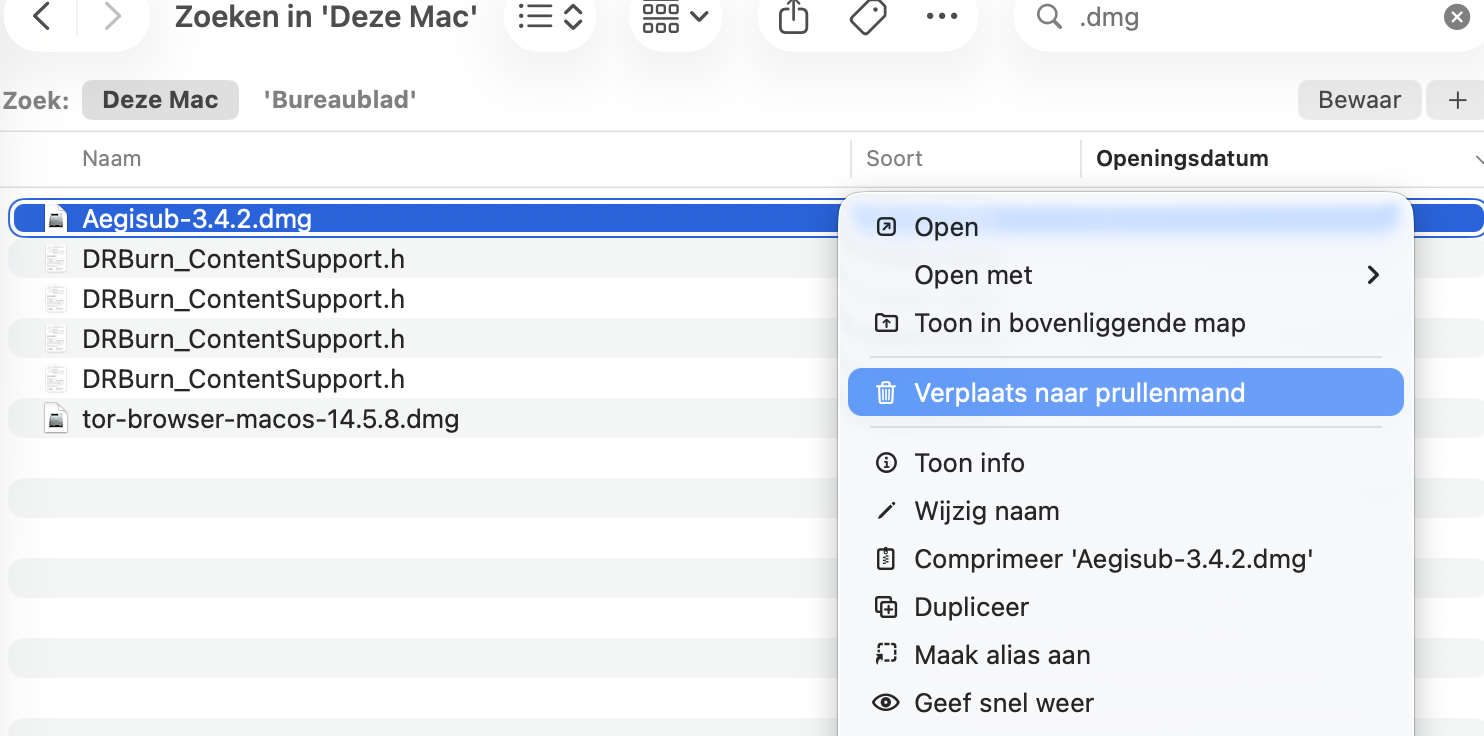The height and width of the screenshot is (736, 1484).
Task: Add search criterion with plus button
Action: (1457, 100)
